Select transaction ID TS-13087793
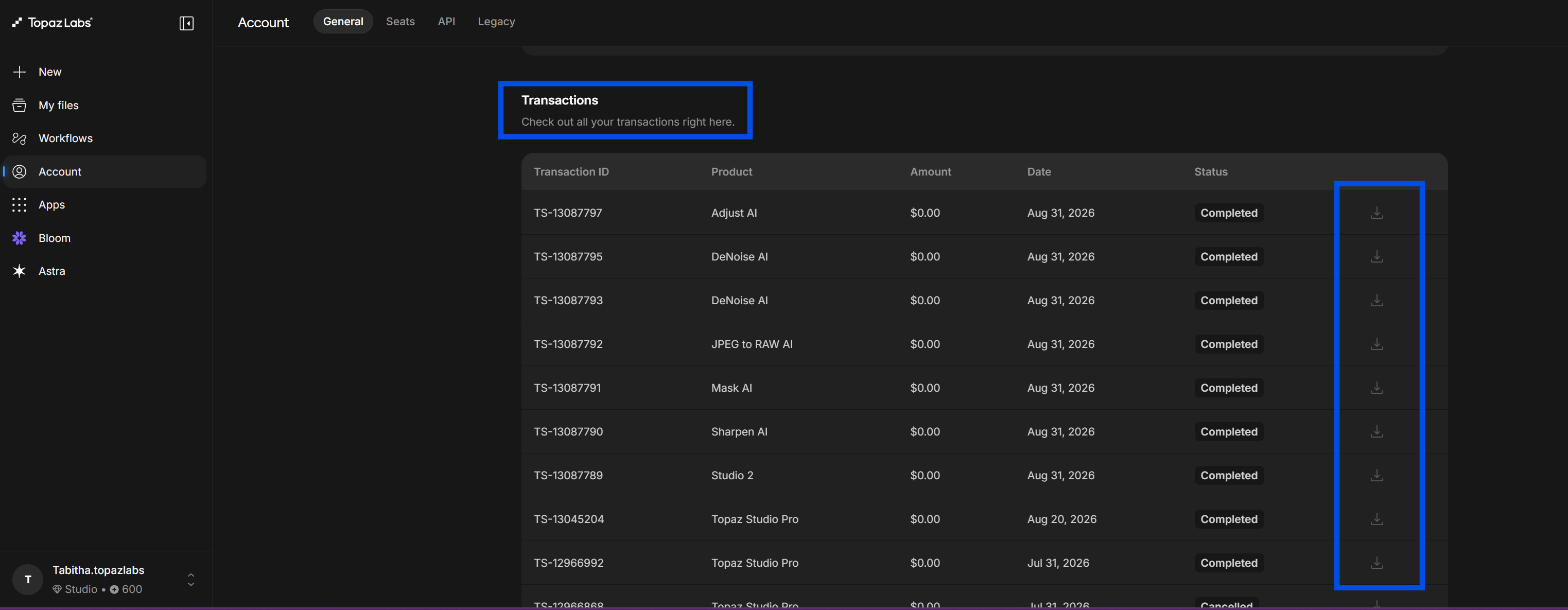 click(x=568, y=301)
